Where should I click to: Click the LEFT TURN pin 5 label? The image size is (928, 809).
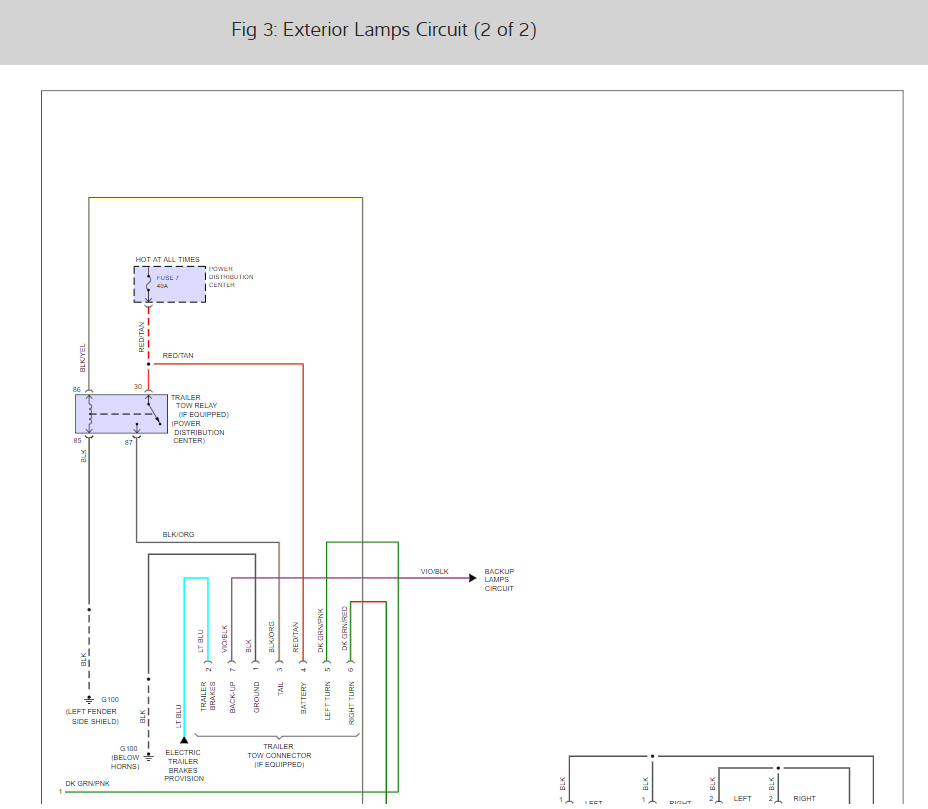(327, 701)
